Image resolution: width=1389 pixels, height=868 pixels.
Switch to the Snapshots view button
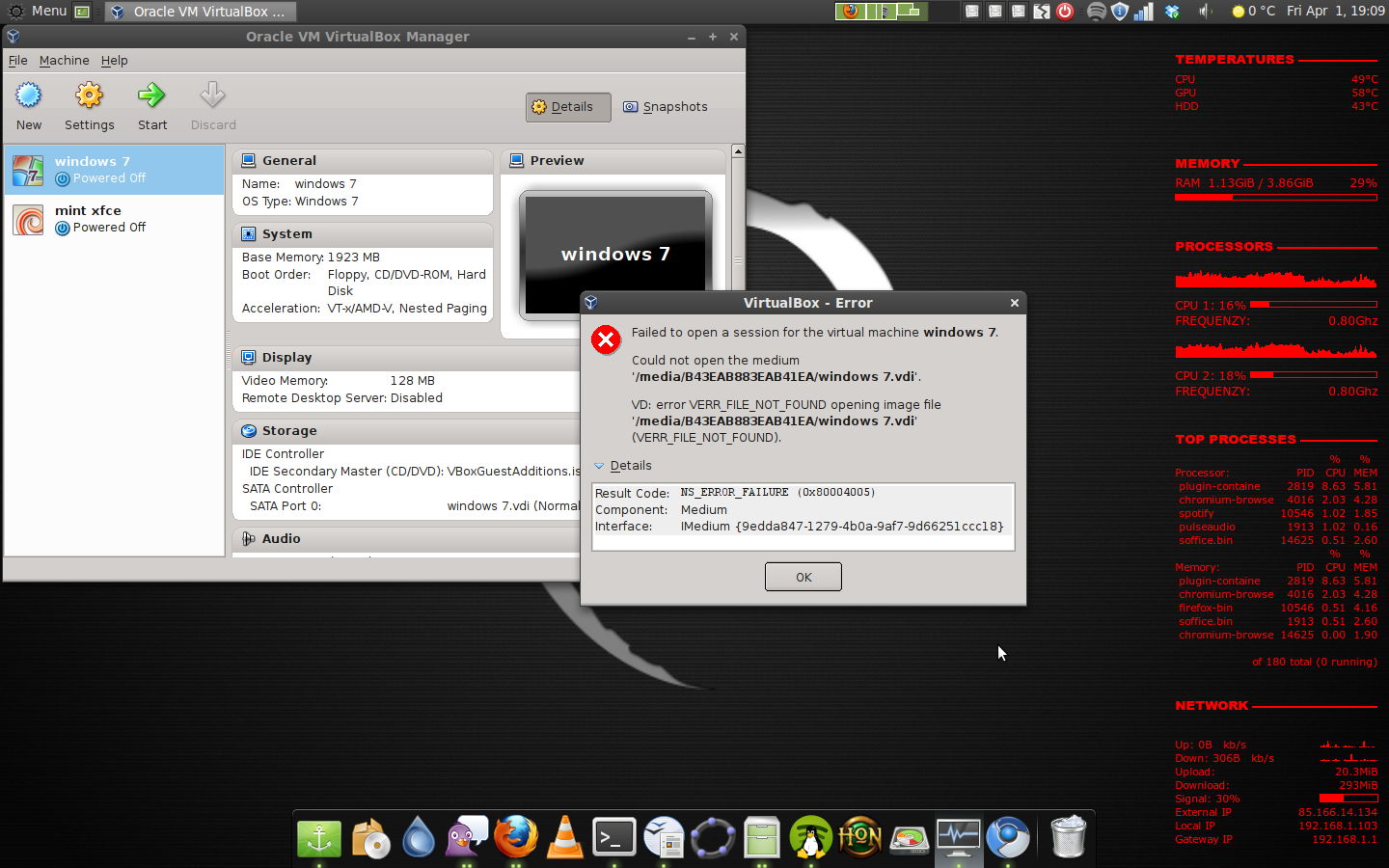click(x=666, y=107)
